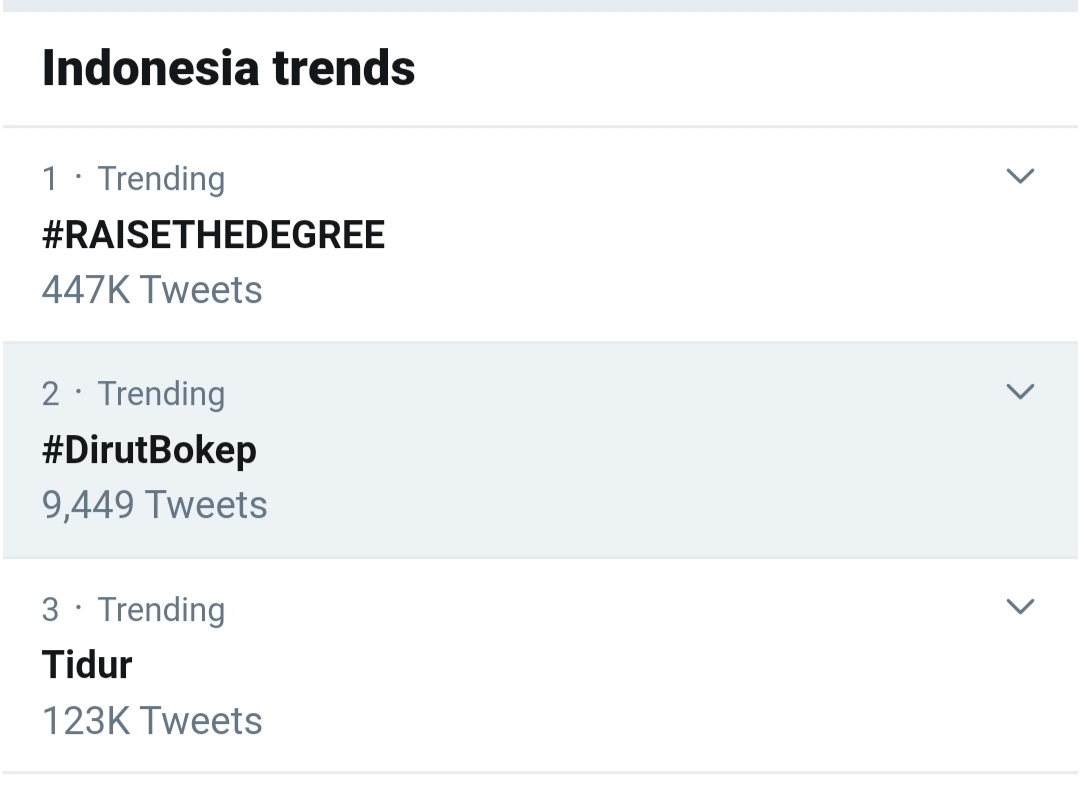The height and width of the screenshot is (810, 1080).
Task: Click the Trending label above #DirutBokep
Action: (161, 394)
